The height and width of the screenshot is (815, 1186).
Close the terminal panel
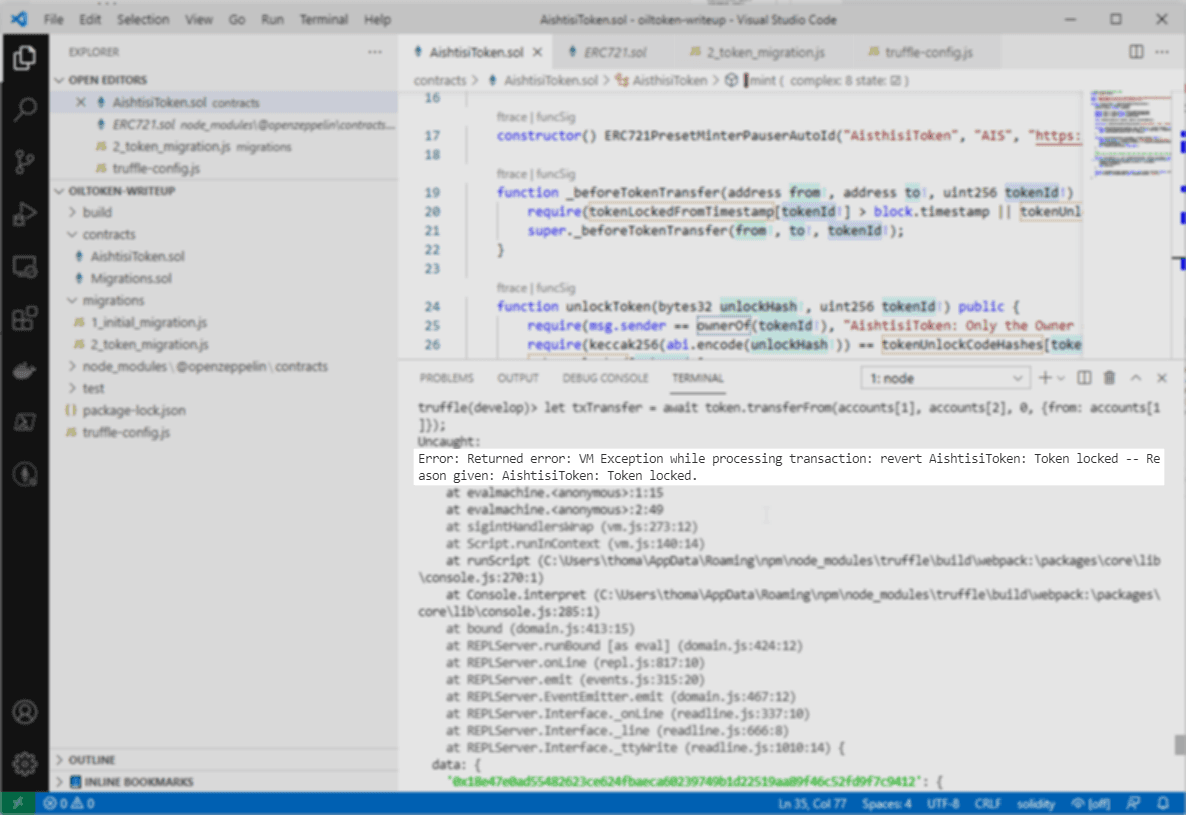point(1162,377)
